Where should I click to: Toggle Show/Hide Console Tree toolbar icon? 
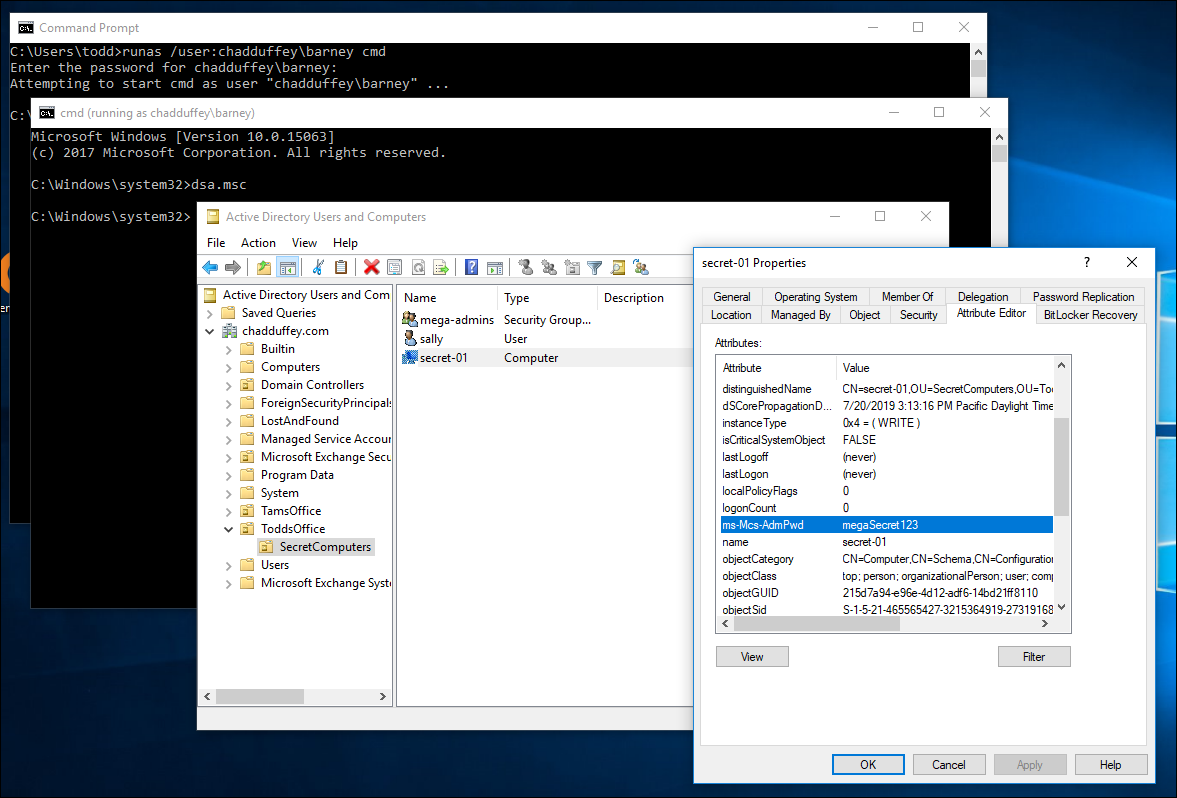(287, 267)
